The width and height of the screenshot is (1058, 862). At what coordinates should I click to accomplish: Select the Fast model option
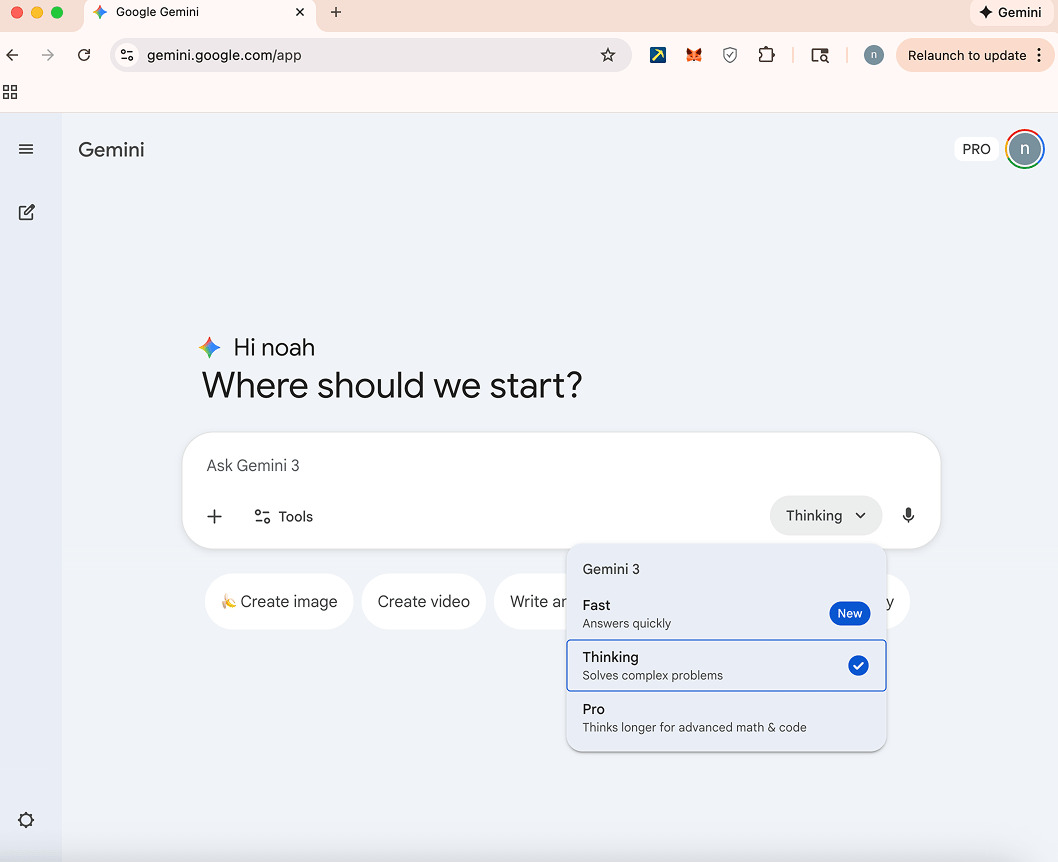tap(726, 614)
